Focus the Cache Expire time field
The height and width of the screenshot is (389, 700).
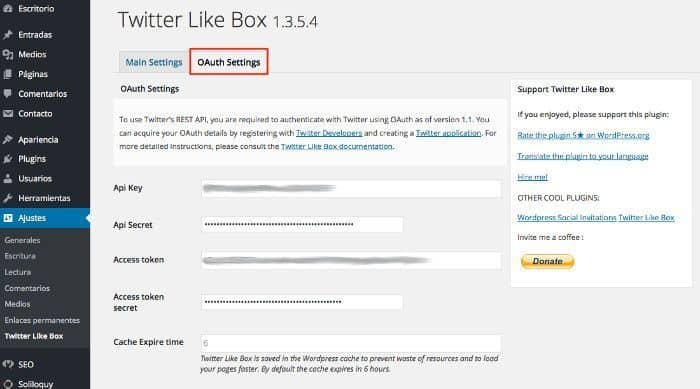(x=351, y=343)
